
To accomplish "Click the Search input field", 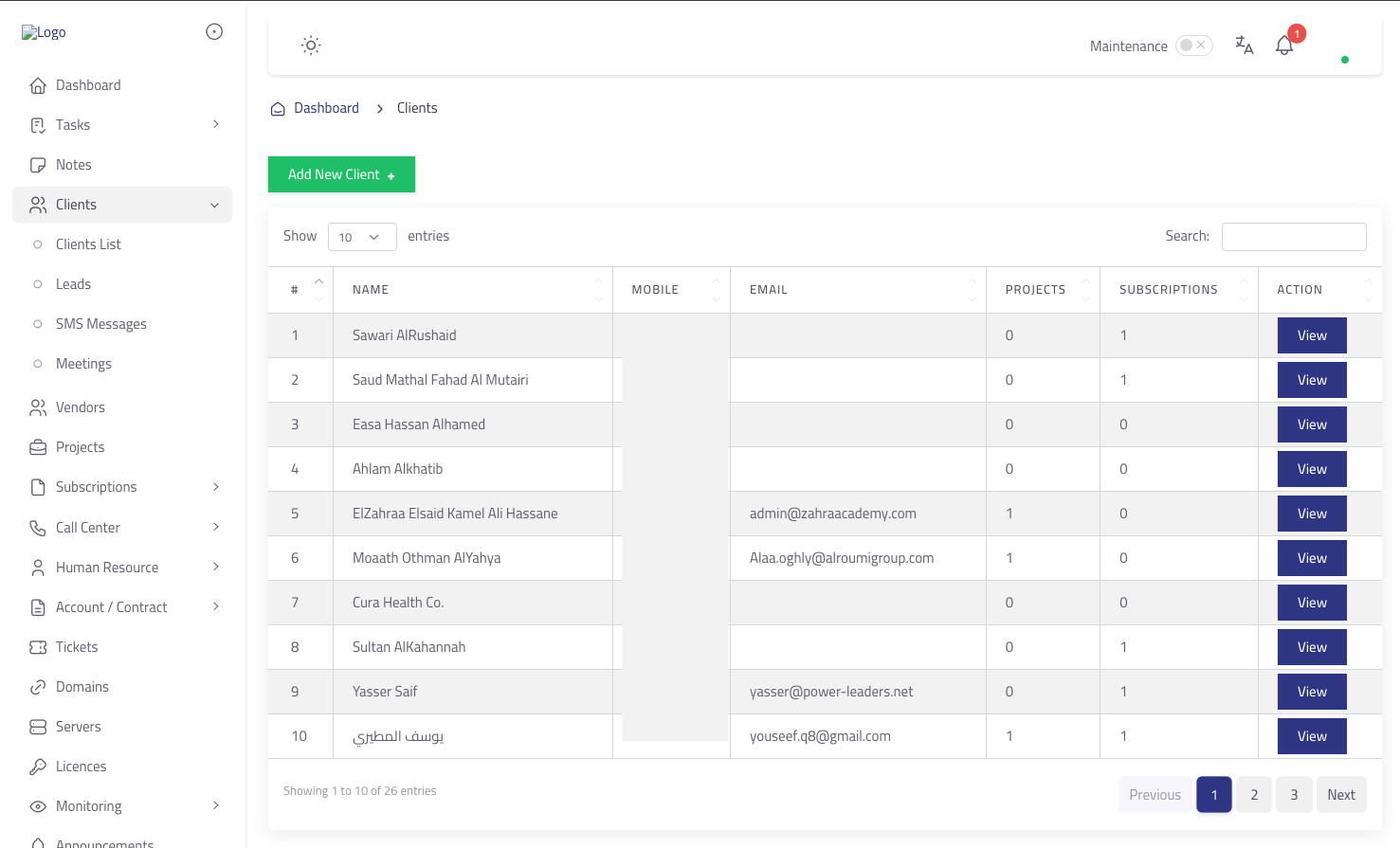I will click(1293, 237).
